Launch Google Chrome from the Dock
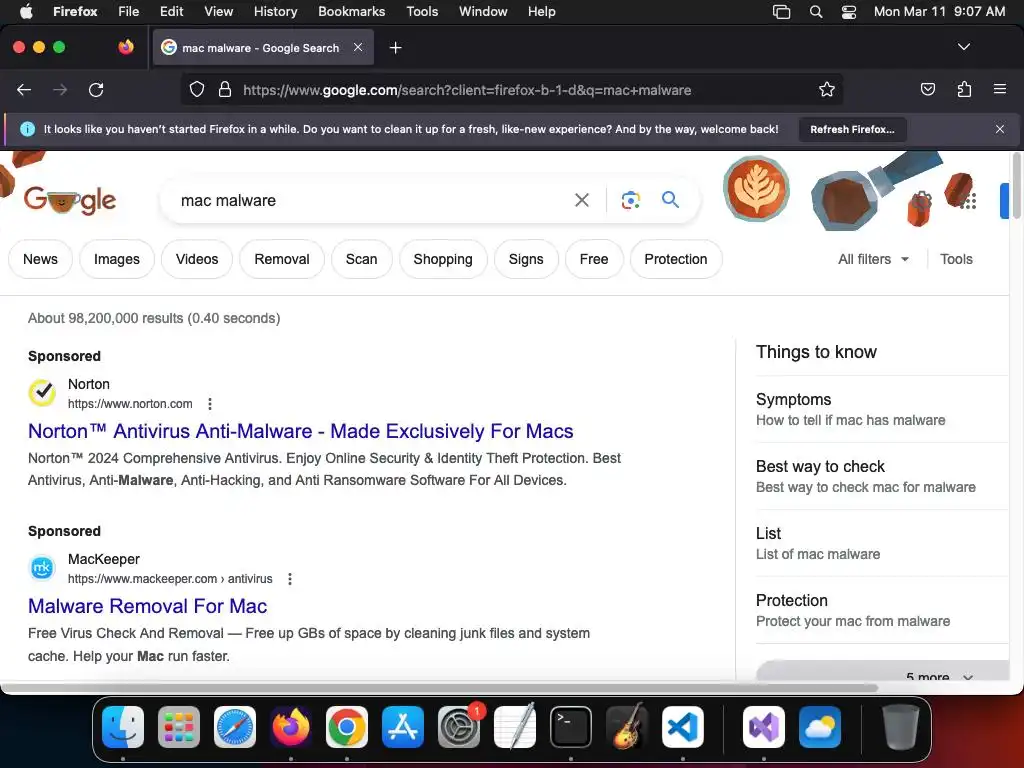1024x768 pixels. click(347, 727)
